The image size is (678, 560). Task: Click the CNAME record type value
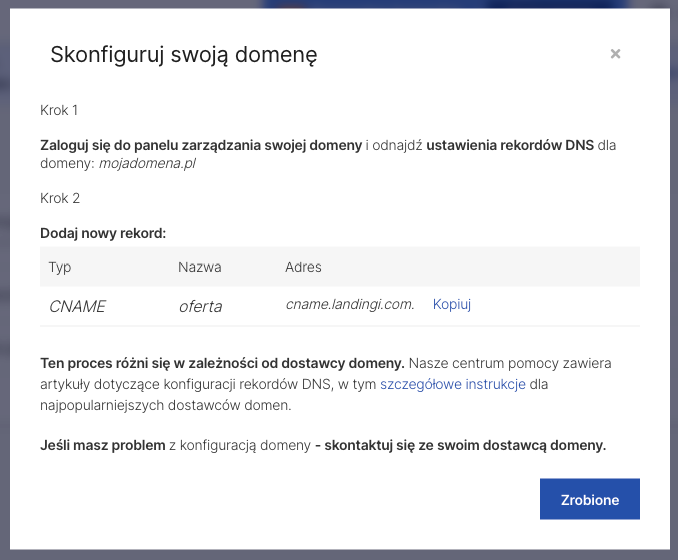click(x=77, y=307)
